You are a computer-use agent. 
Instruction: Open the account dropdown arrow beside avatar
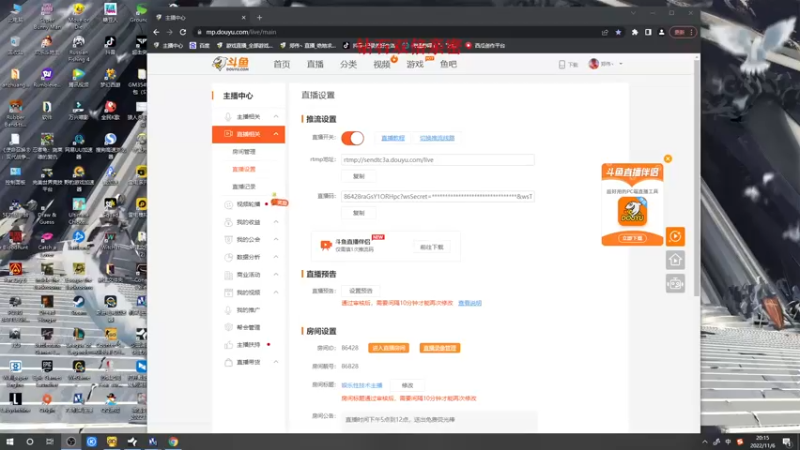pos(621,64)
